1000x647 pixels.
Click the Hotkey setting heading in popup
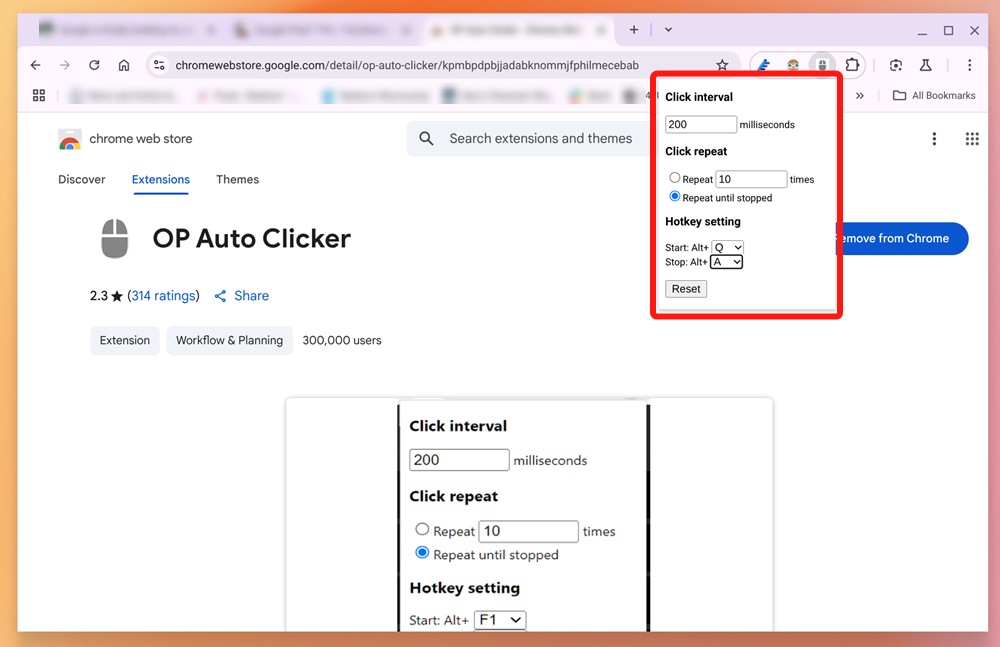click(x=703, y=221)
